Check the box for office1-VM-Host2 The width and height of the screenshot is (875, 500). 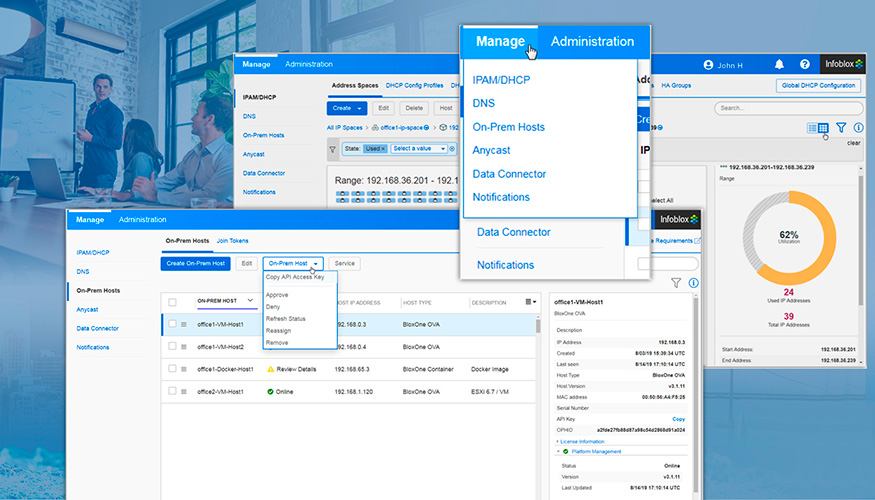click(x=172, y=346)
